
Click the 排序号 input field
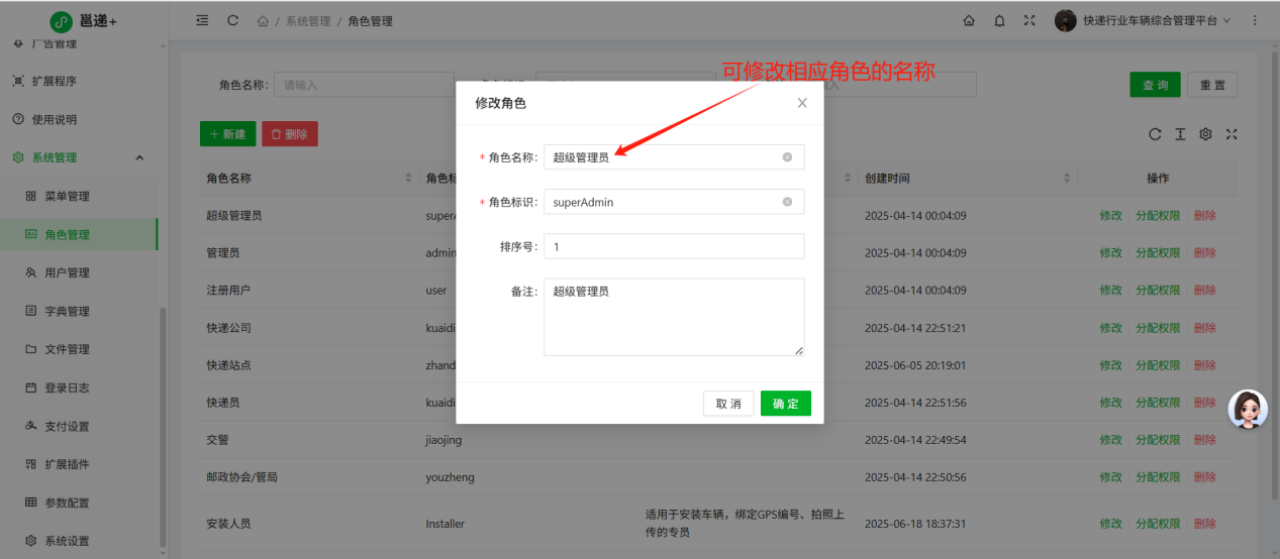tap(673, 246)
